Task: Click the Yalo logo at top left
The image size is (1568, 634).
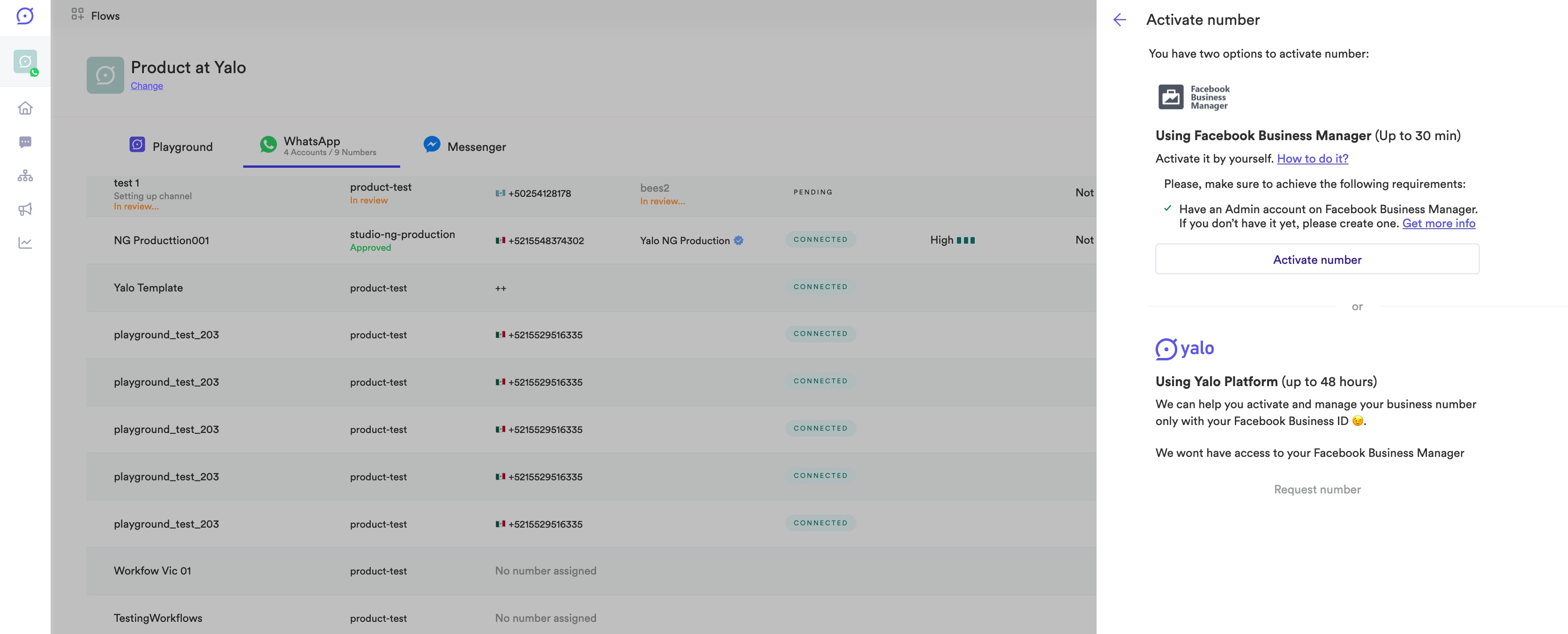Action: (25, 15)
